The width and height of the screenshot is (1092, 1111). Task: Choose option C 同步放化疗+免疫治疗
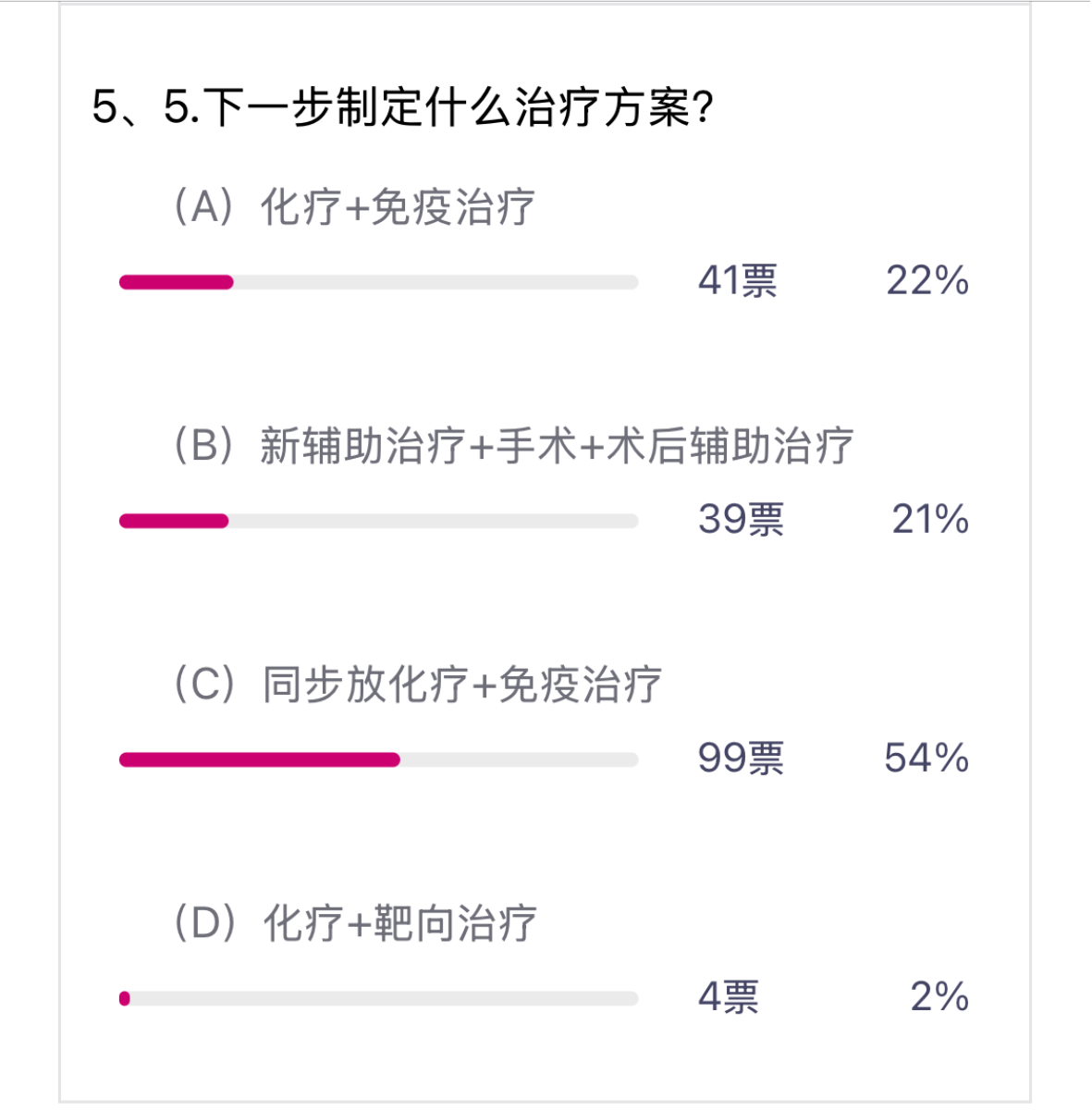click(418, 685)
